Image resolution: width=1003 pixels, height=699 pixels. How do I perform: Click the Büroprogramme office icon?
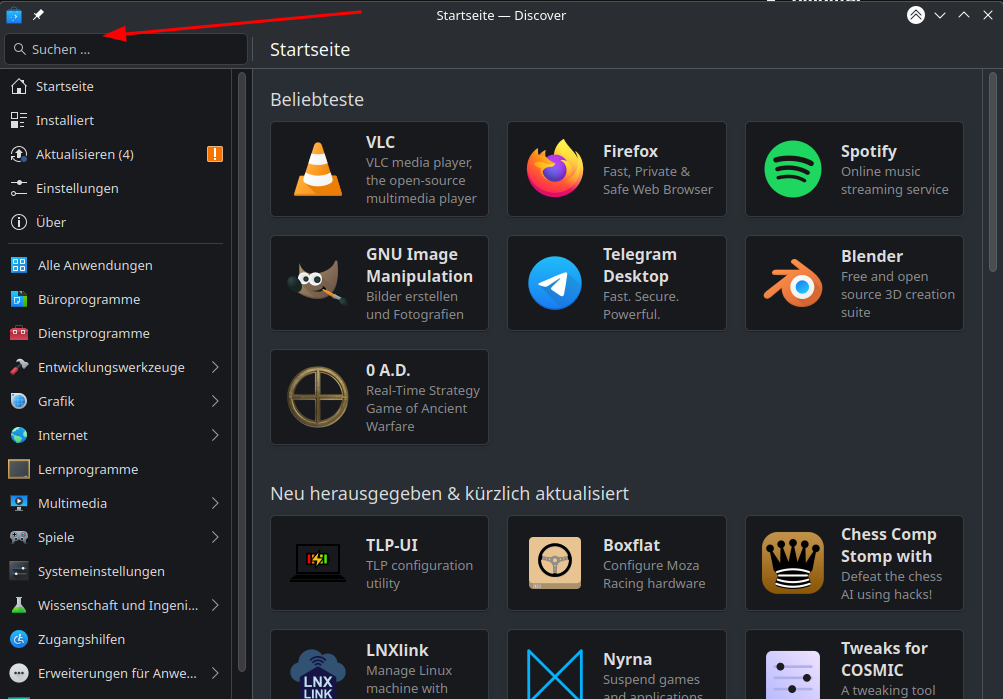(19, 299)
